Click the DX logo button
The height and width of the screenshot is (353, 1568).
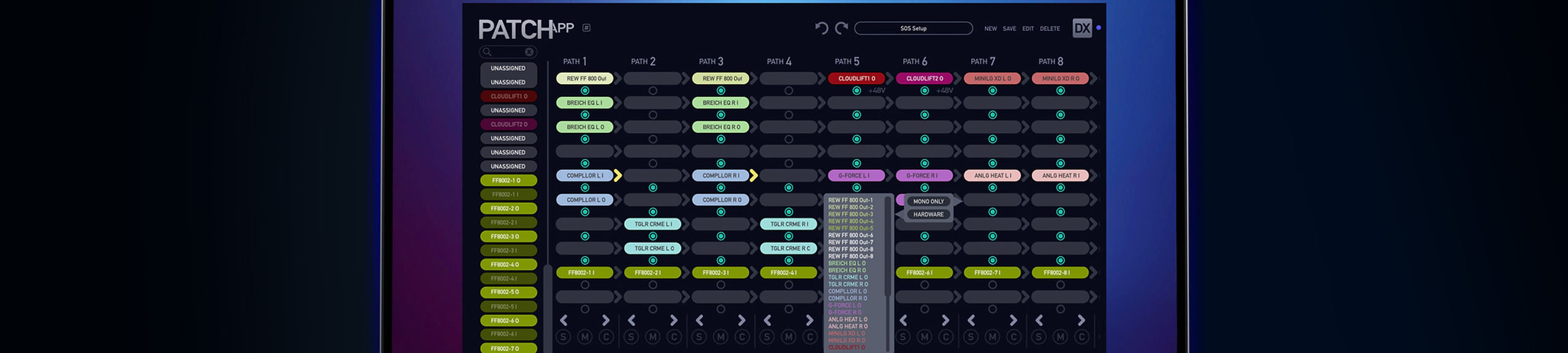(x=1082, y=28)
